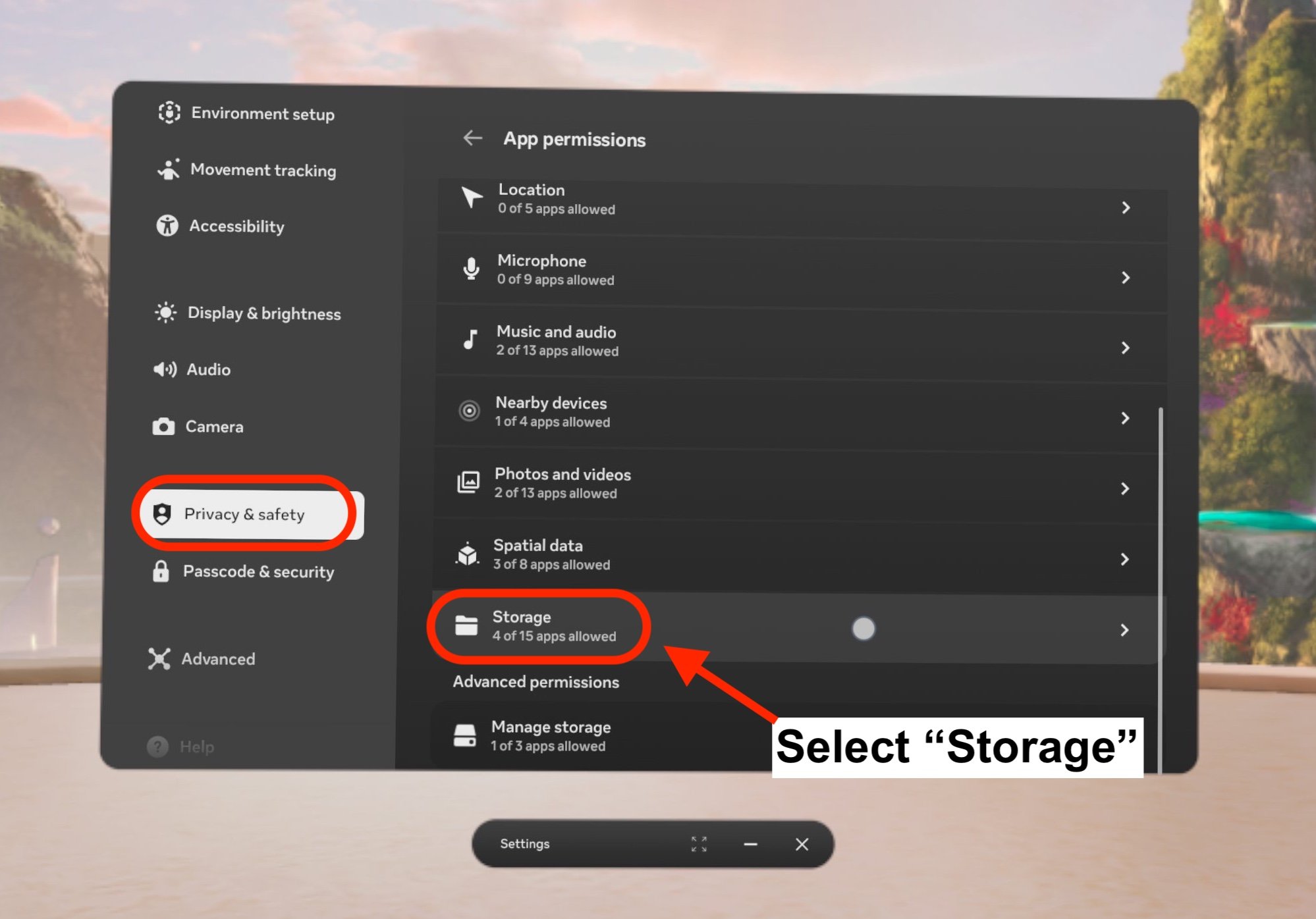Go back using the arrow beside App permissions
Image resolution: width=1316 pixels, height=919 pixels.
tap(473, 138)
